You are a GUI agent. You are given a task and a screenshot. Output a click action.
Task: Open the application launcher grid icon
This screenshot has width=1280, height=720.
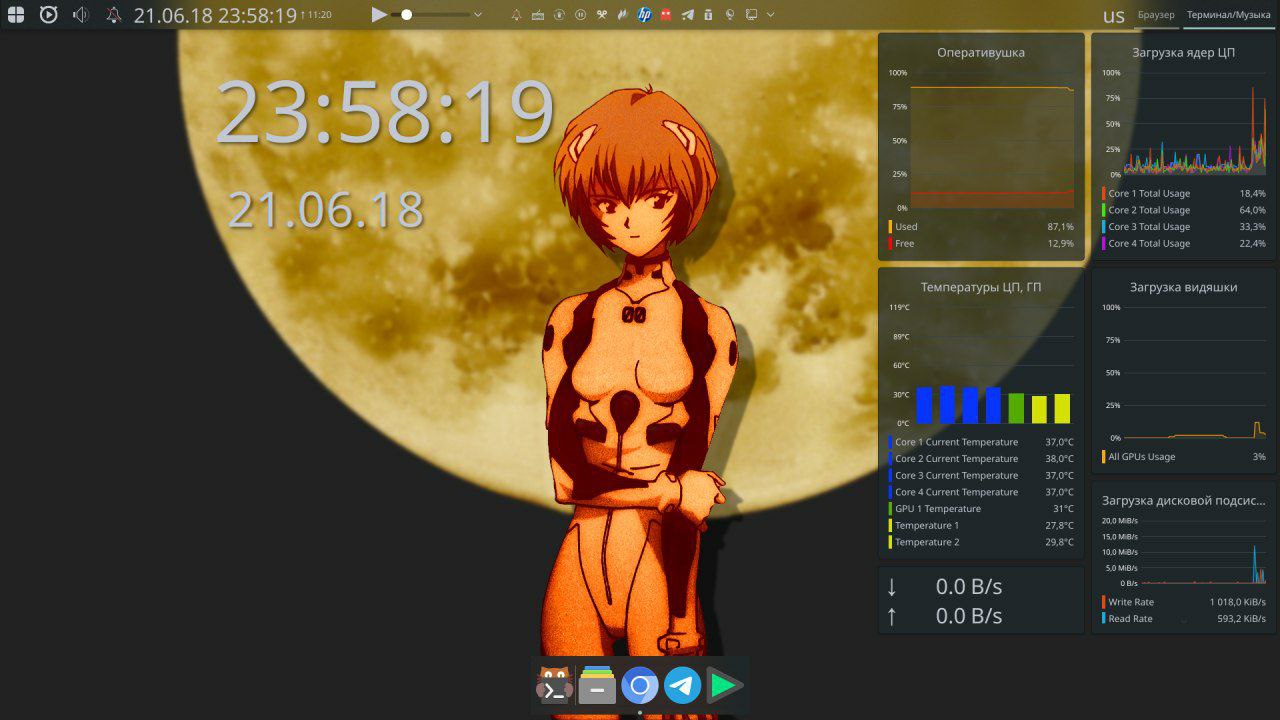[x=15, y=14]
